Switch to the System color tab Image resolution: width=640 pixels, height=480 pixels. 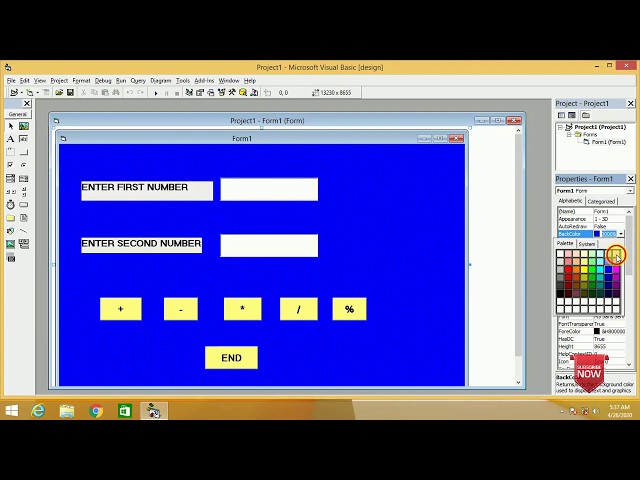coord(587,244)
